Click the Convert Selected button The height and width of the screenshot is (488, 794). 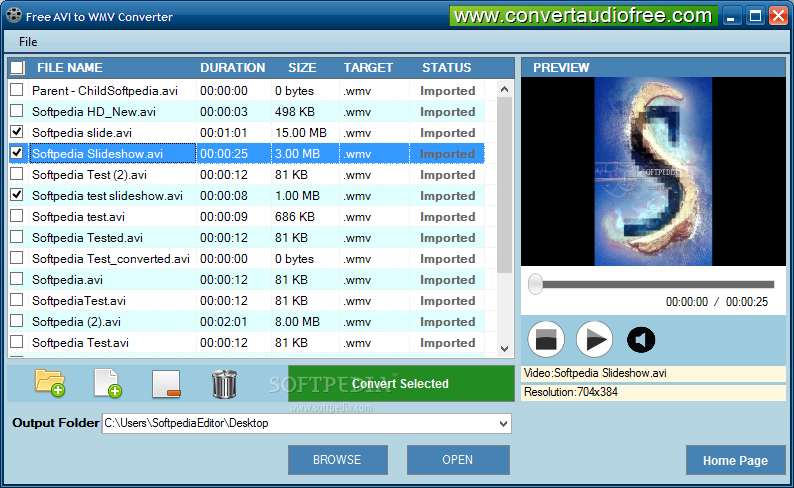[x=401, y=384]
